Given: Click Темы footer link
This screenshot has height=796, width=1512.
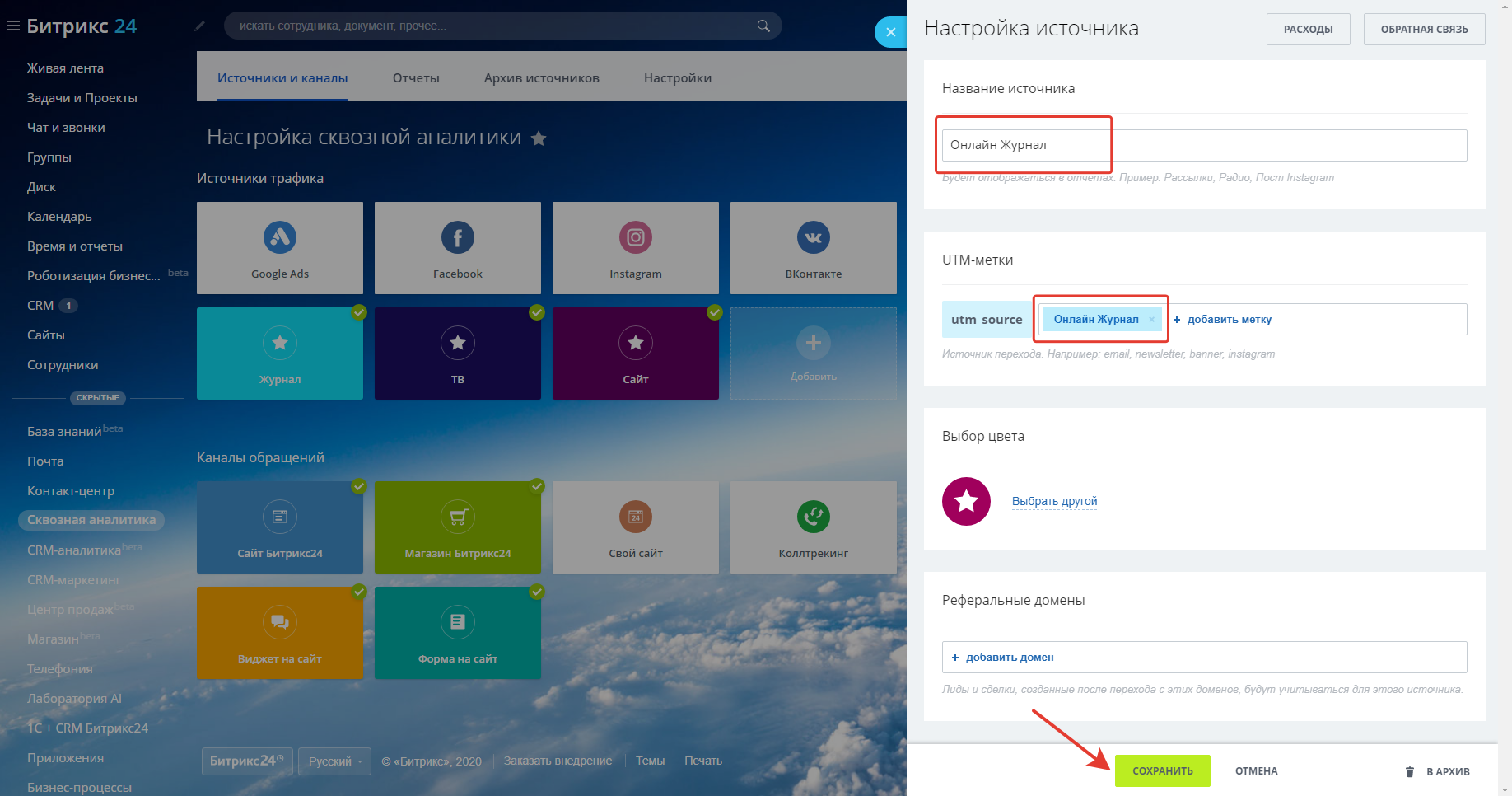Looking at the screenshot, I should pos(650,761).
